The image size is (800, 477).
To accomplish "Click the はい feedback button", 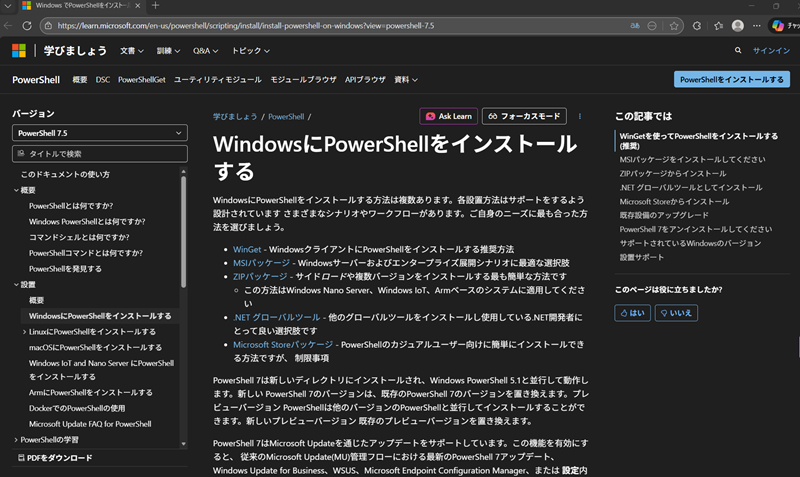I will coord(632,313).
